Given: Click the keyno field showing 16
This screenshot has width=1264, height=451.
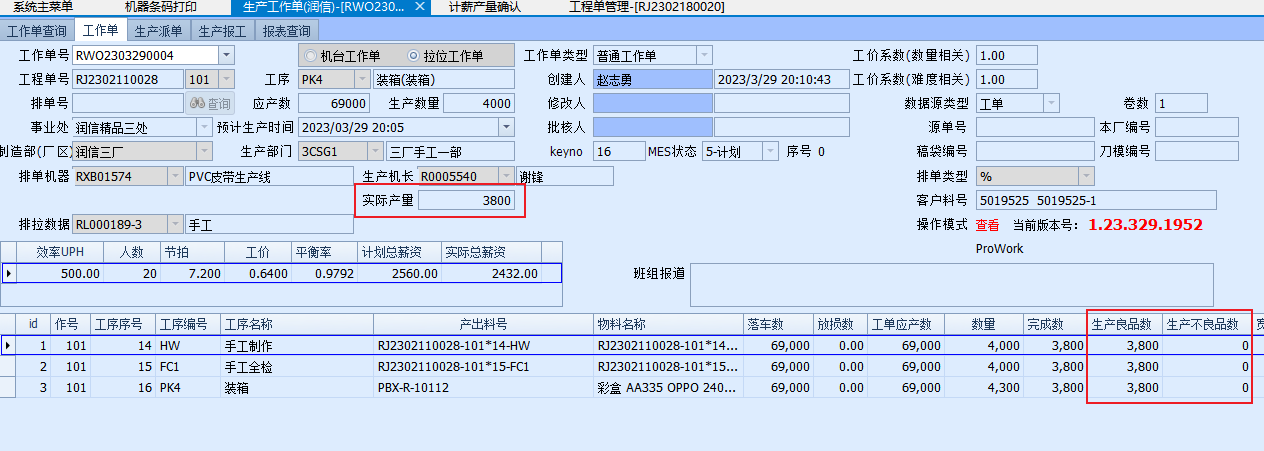Looking at the screenshot, I should click(x=619, y=151).
